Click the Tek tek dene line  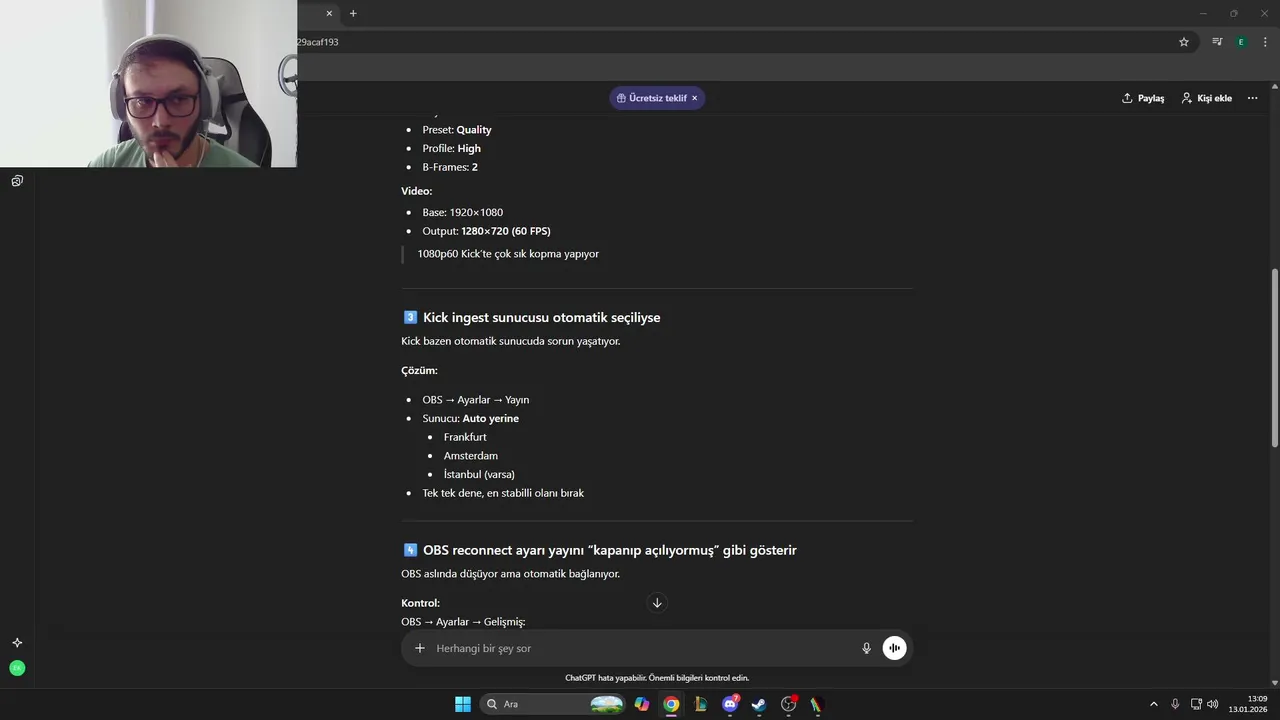(503, 493)
